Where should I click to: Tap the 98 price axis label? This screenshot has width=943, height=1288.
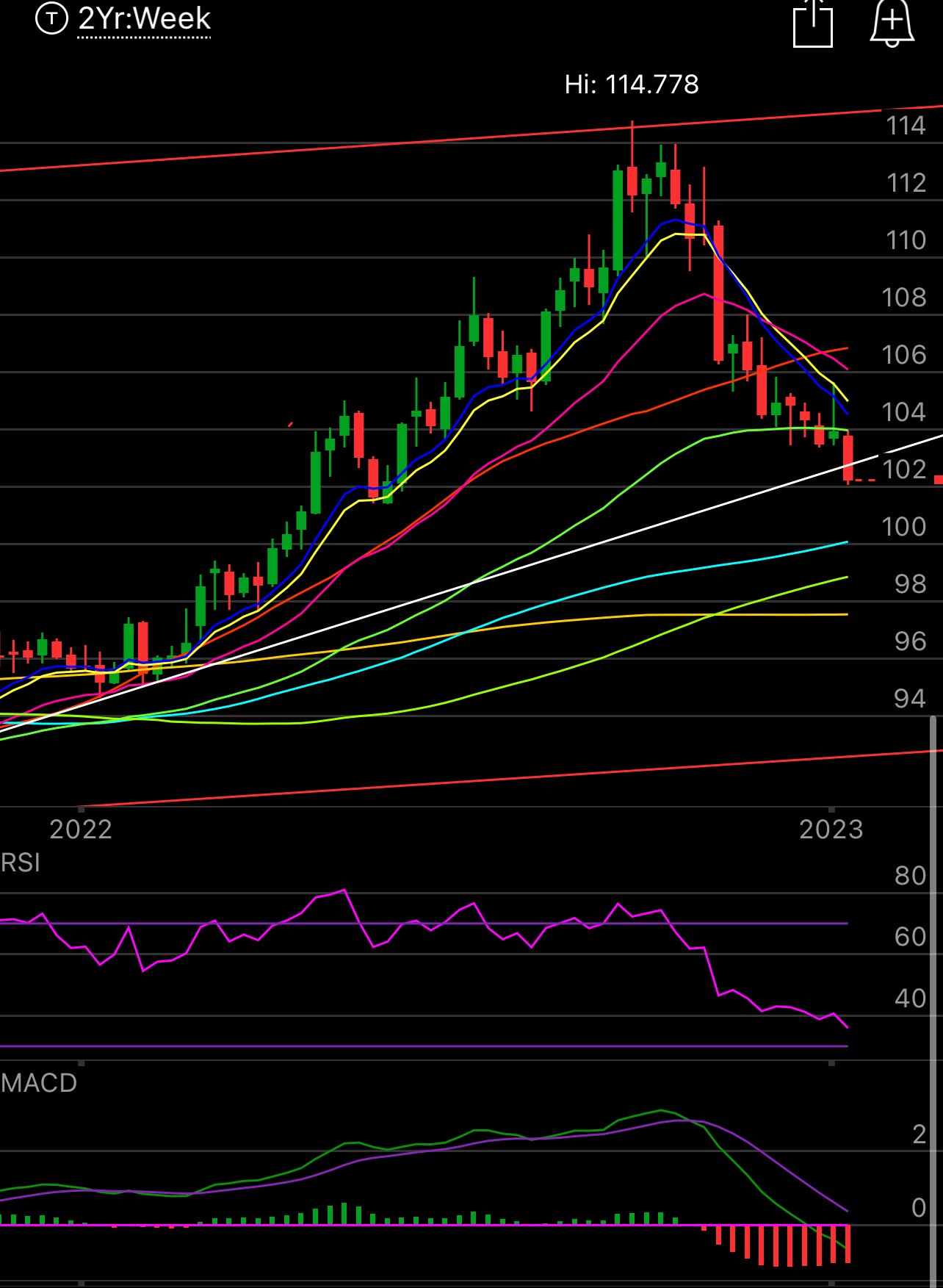910,584
